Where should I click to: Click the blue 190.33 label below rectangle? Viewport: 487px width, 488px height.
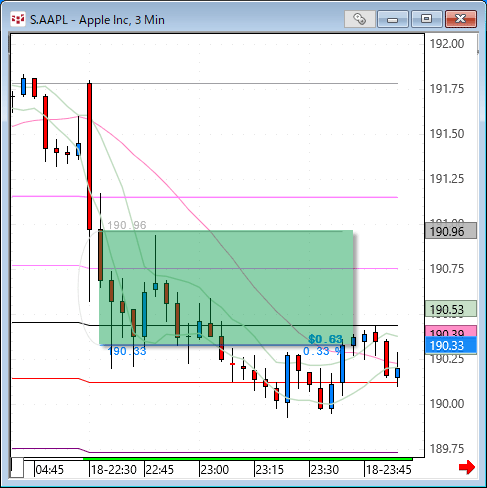pyautogui.click(x=127, y=351)
